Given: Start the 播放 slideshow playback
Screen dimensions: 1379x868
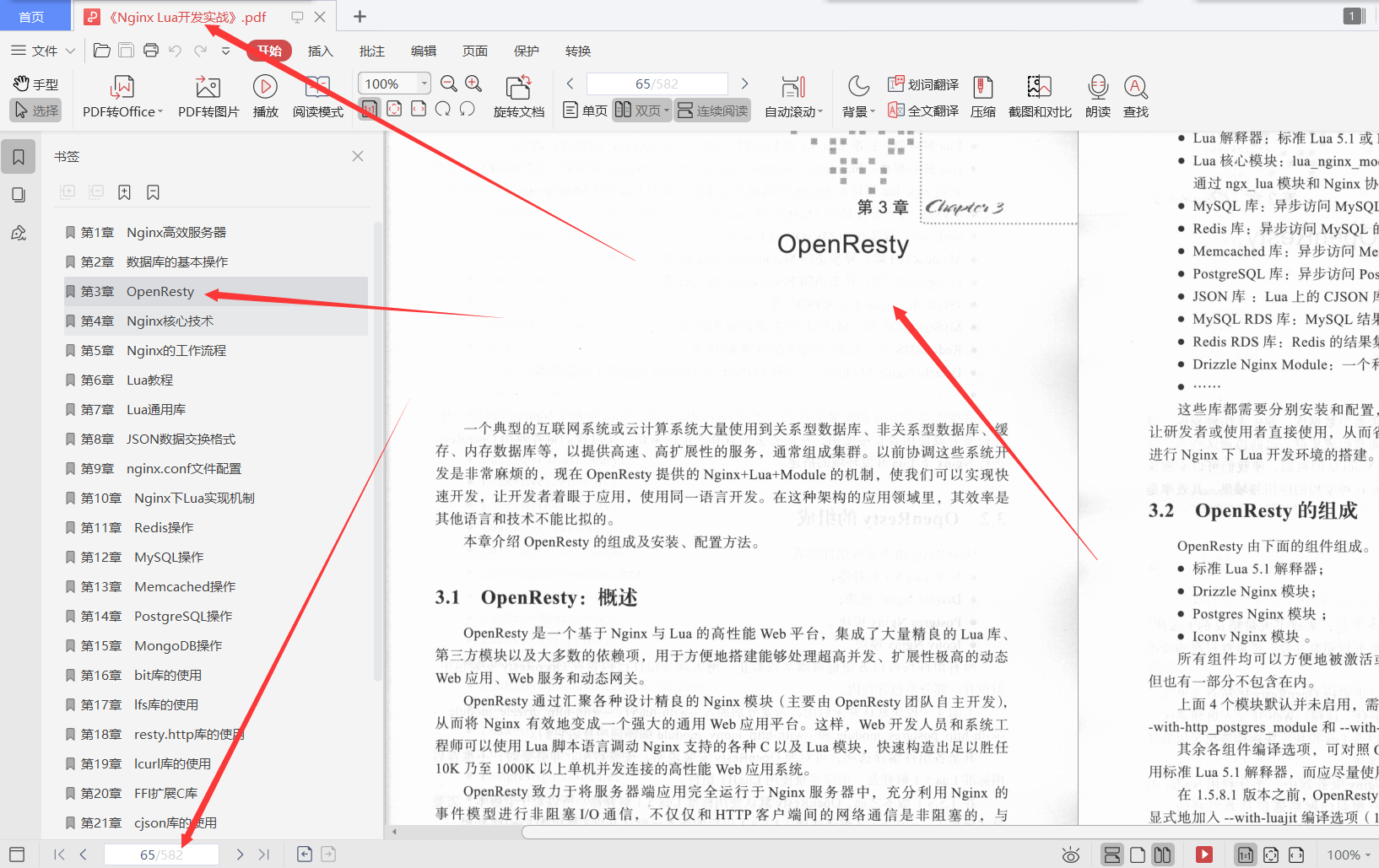Looking at the screenshot, I should coord(264,95).
